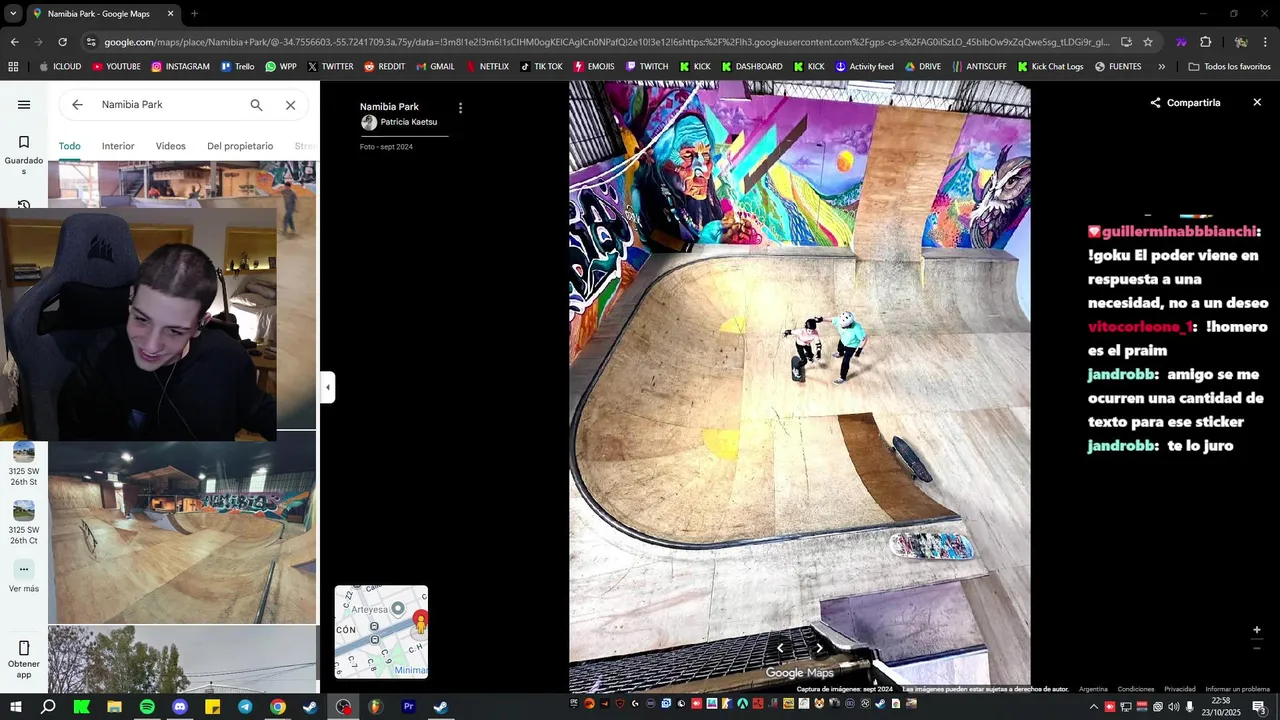Viewport: 1280px width, 720px height.
Task: Zoom out with minus button
Action: (x=1257, y=648)
